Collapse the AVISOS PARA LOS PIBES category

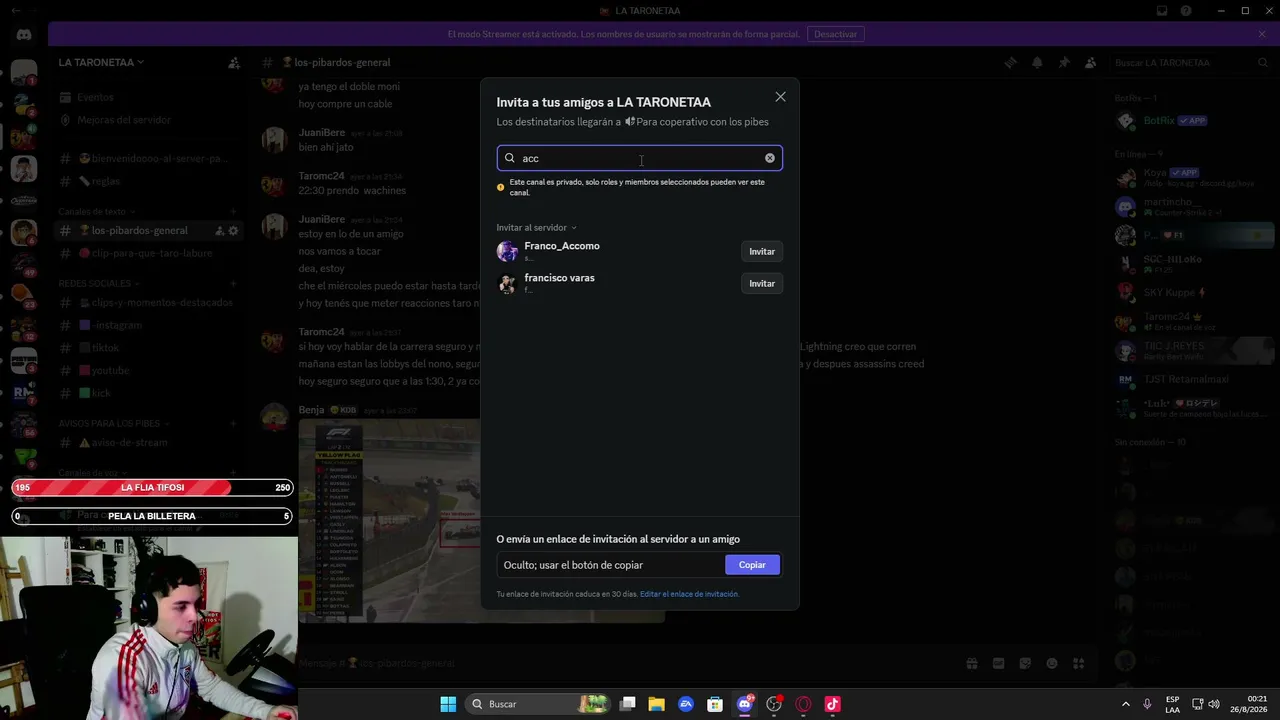114,423
